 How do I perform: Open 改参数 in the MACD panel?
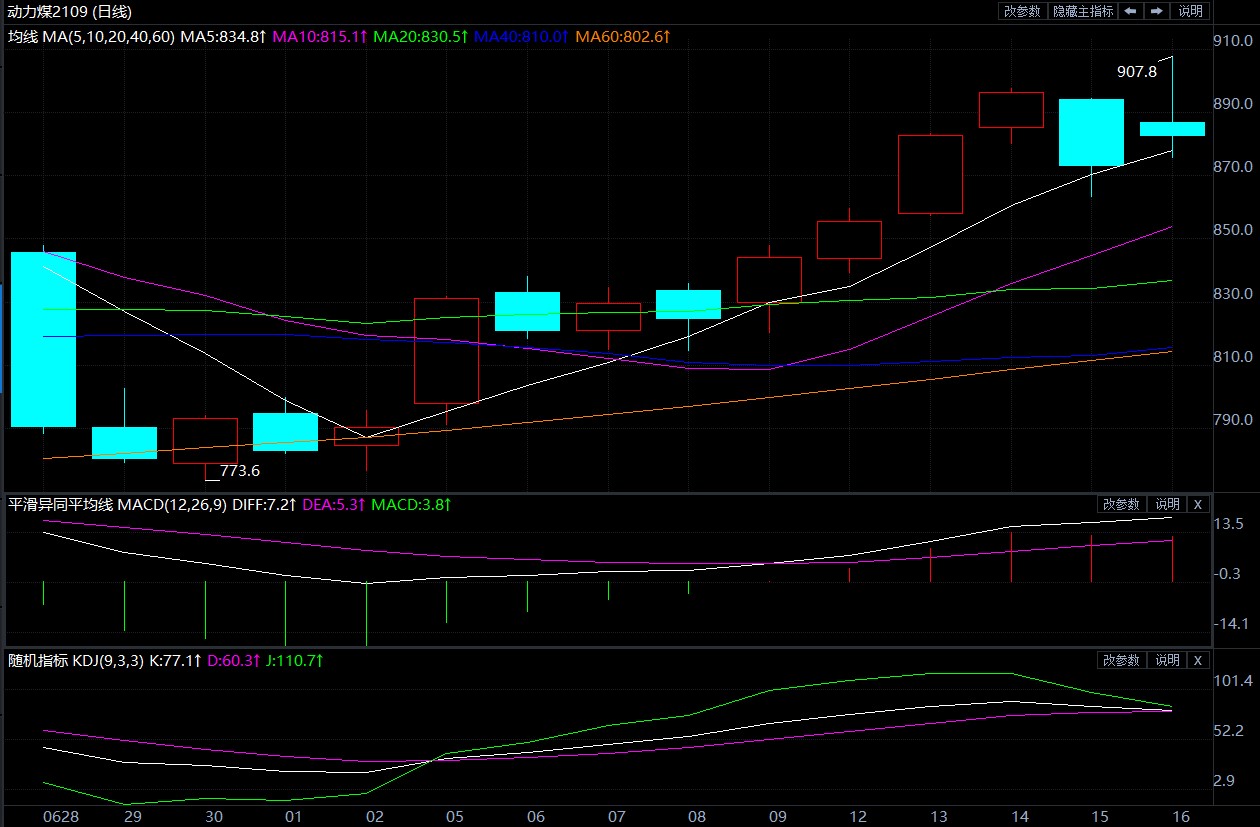click(x=1121, y=504)
